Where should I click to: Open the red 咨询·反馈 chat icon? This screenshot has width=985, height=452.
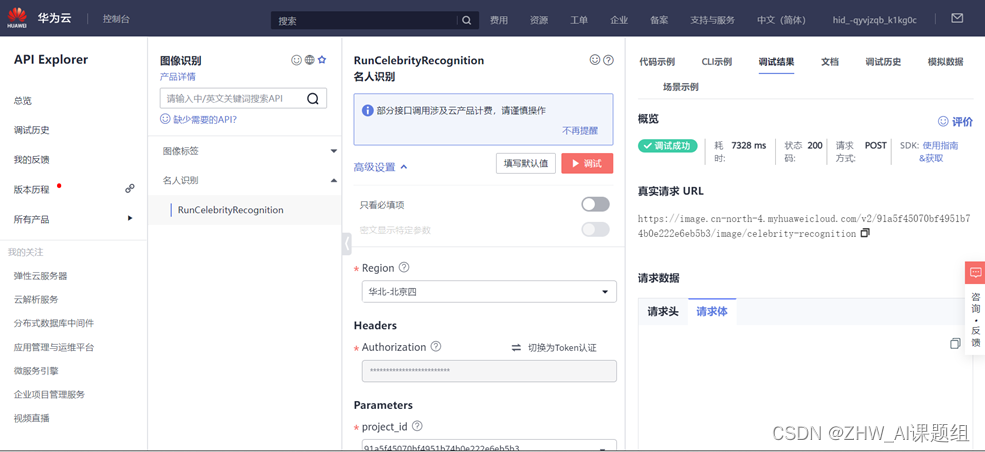click(x=975, y=272)
